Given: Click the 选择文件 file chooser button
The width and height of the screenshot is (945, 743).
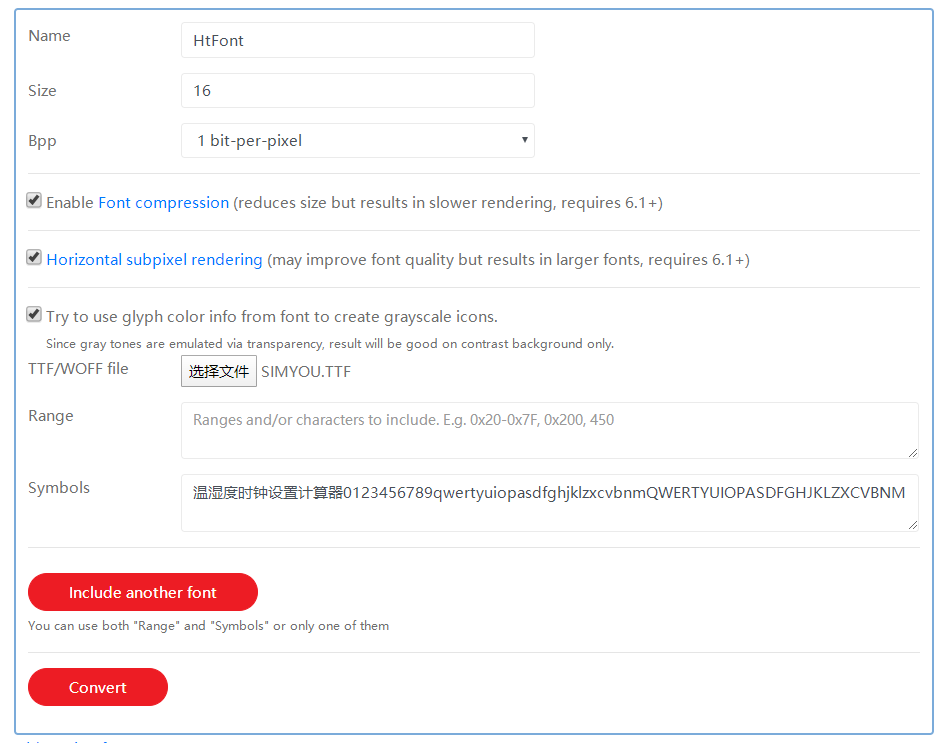Looking at the screenshot, I should [x=219, y=371].
